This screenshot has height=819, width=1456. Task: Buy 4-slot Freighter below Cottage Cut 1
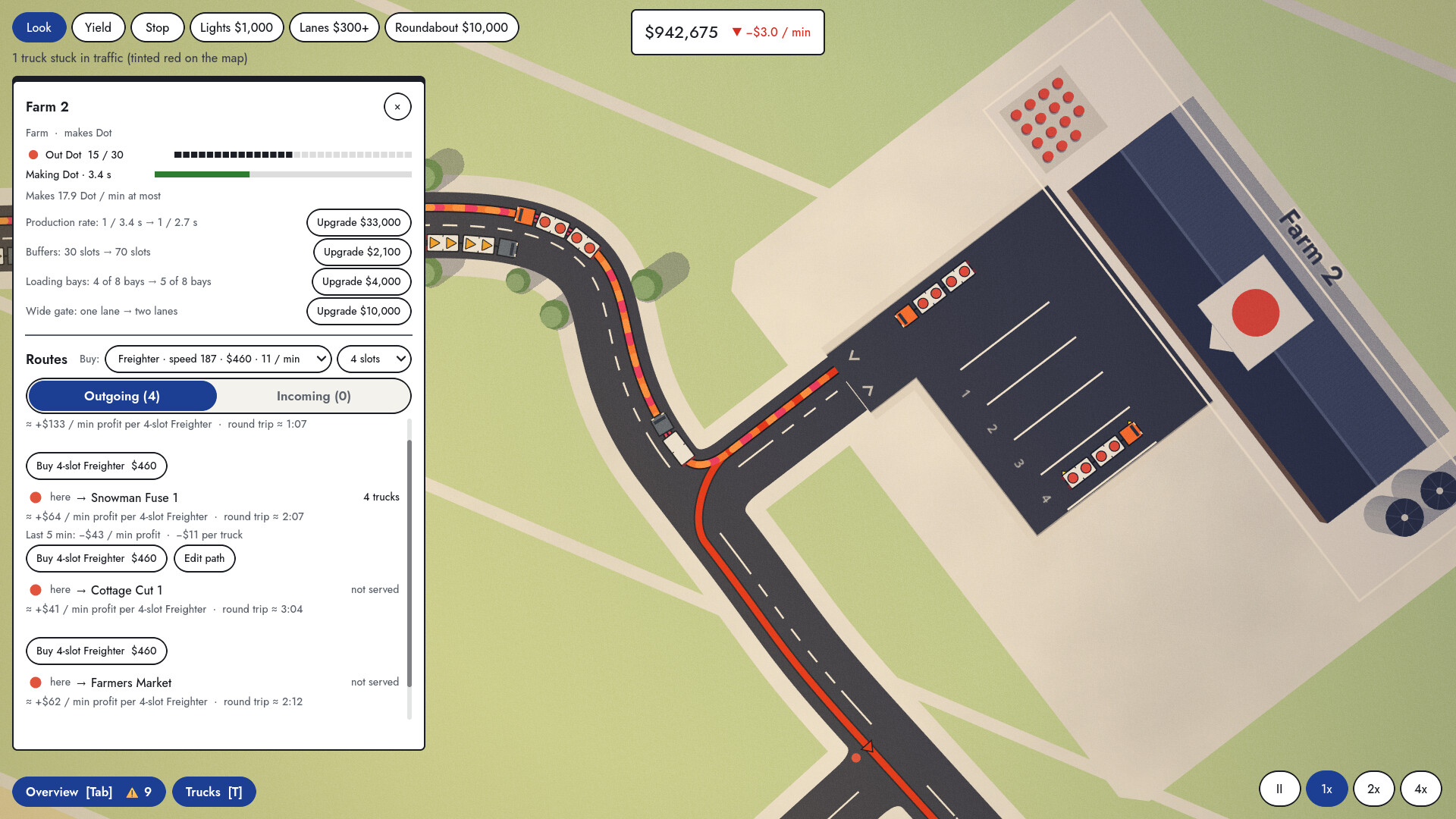pyautogui.click(x=96, y=651)
